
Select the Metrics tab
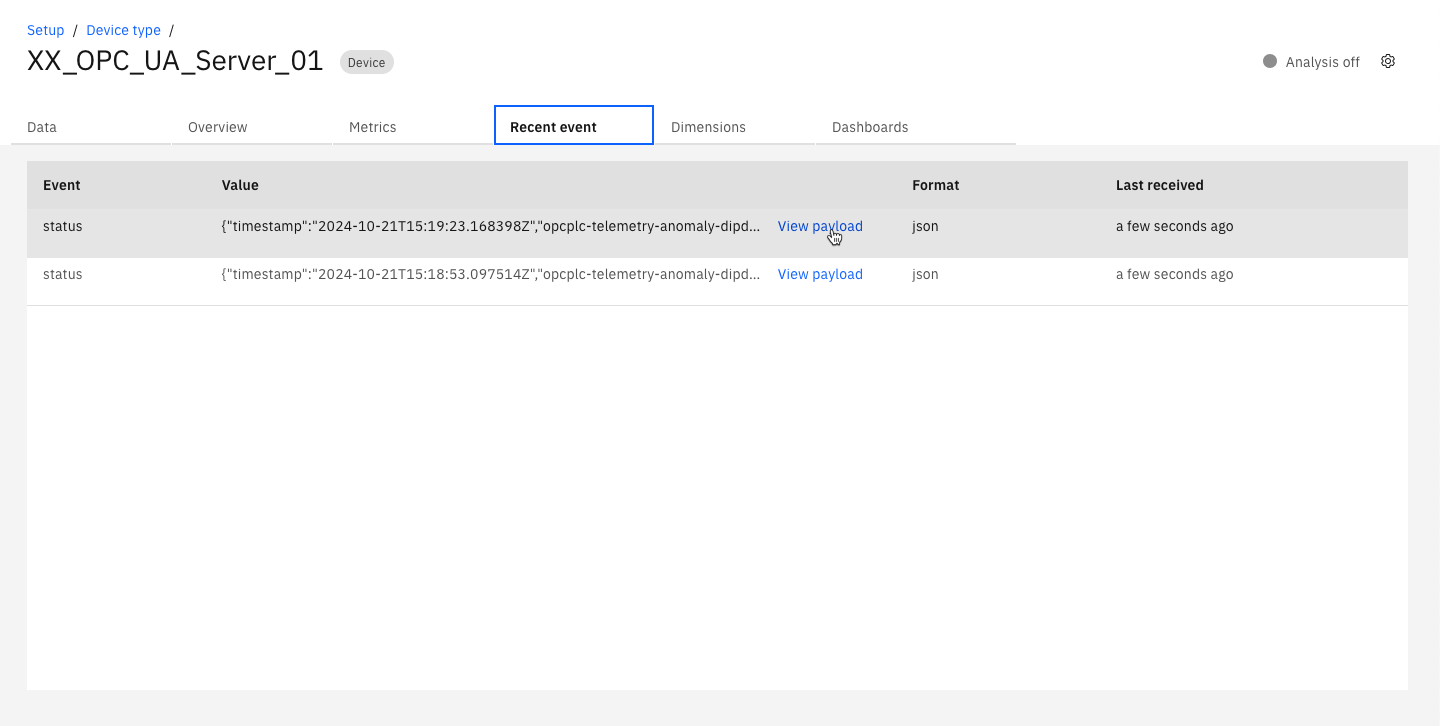pyautogui.click(x=413, y=126)
